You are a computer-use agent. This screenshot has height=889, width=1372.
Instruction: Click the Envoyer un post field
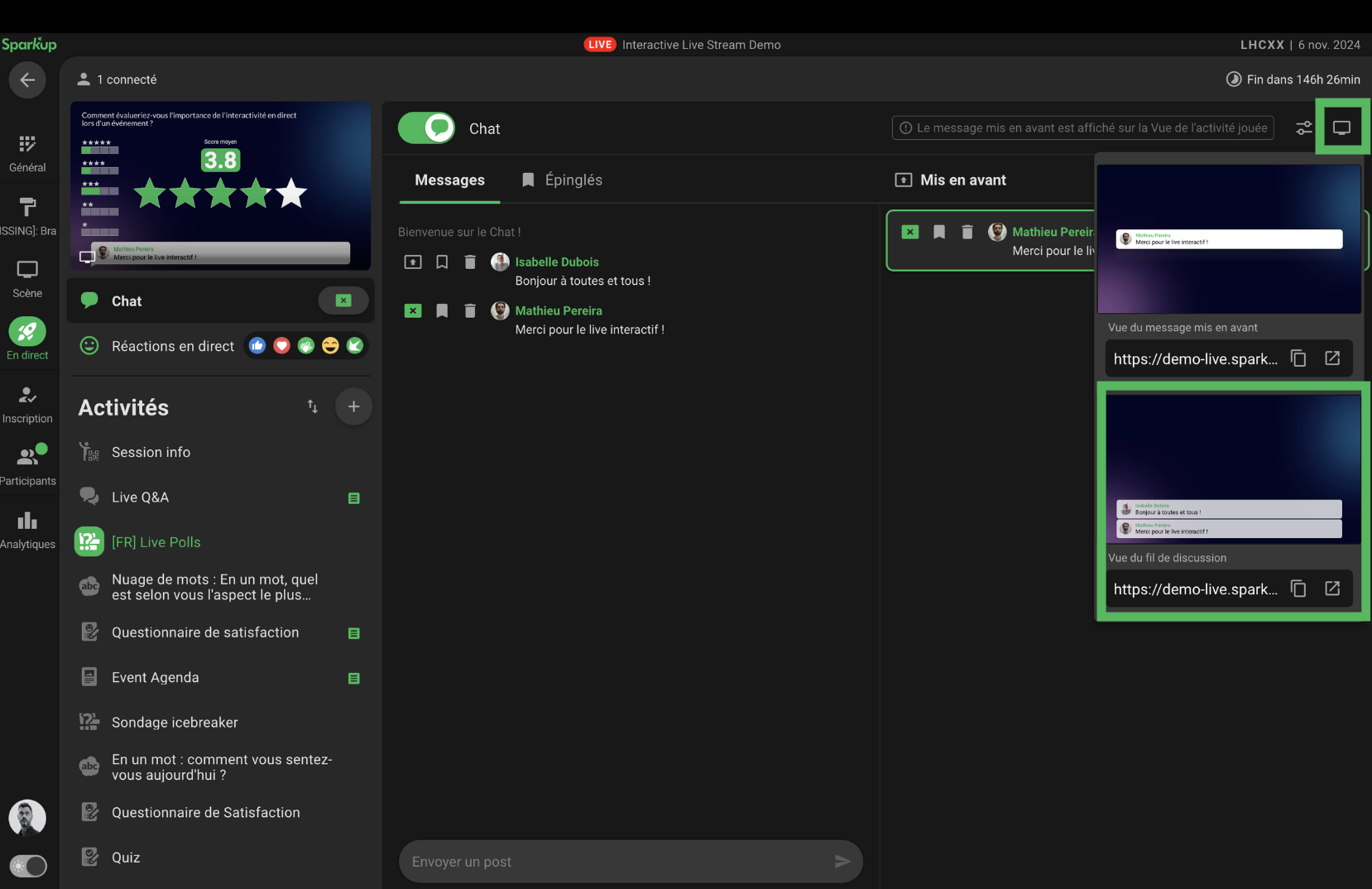click(616, 862)
